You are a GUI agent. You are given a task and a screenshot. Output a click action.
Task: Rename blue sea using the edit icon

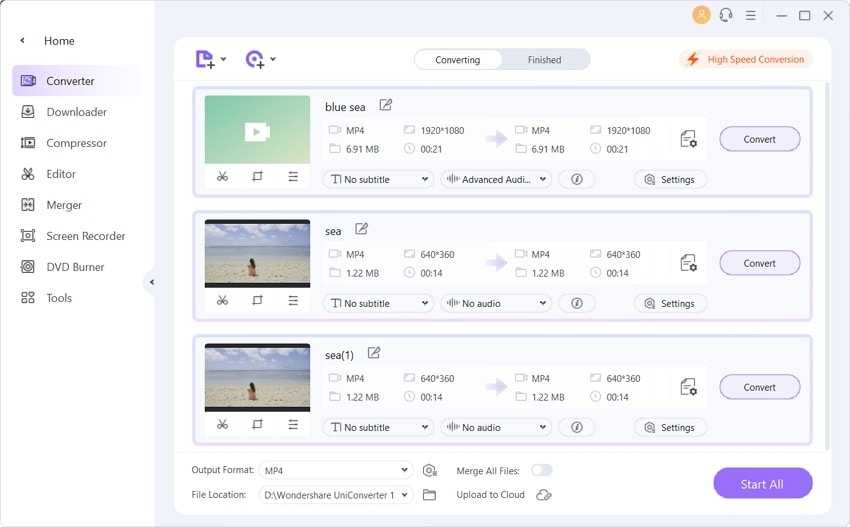[386, 105]
